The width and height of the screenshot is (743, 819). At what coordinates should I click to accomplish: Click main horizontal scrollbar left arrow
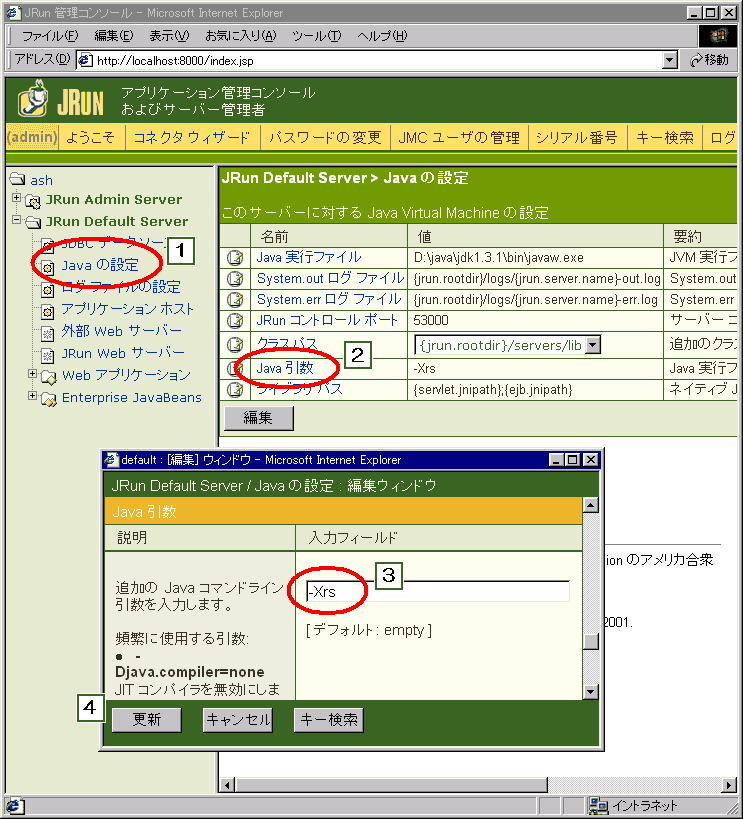click(x=227, y=785)
